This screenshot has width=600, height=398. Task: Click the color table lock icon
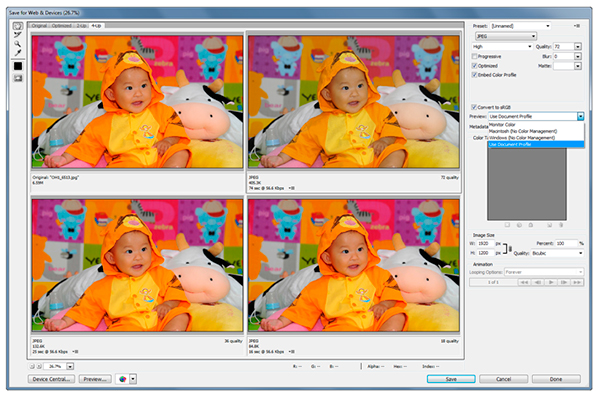tap(531, 225)
